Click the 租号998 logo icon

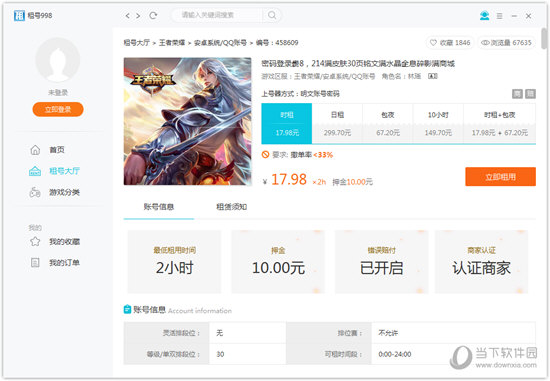(19, 15)
